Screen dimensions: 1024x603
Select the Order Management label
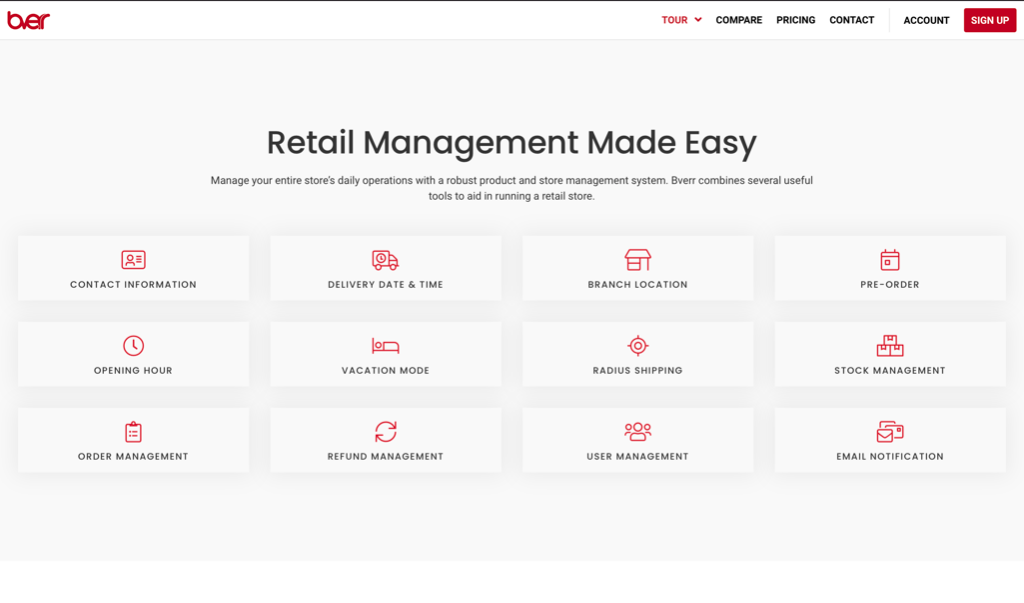pyautogui.click(x=133, y=456)
